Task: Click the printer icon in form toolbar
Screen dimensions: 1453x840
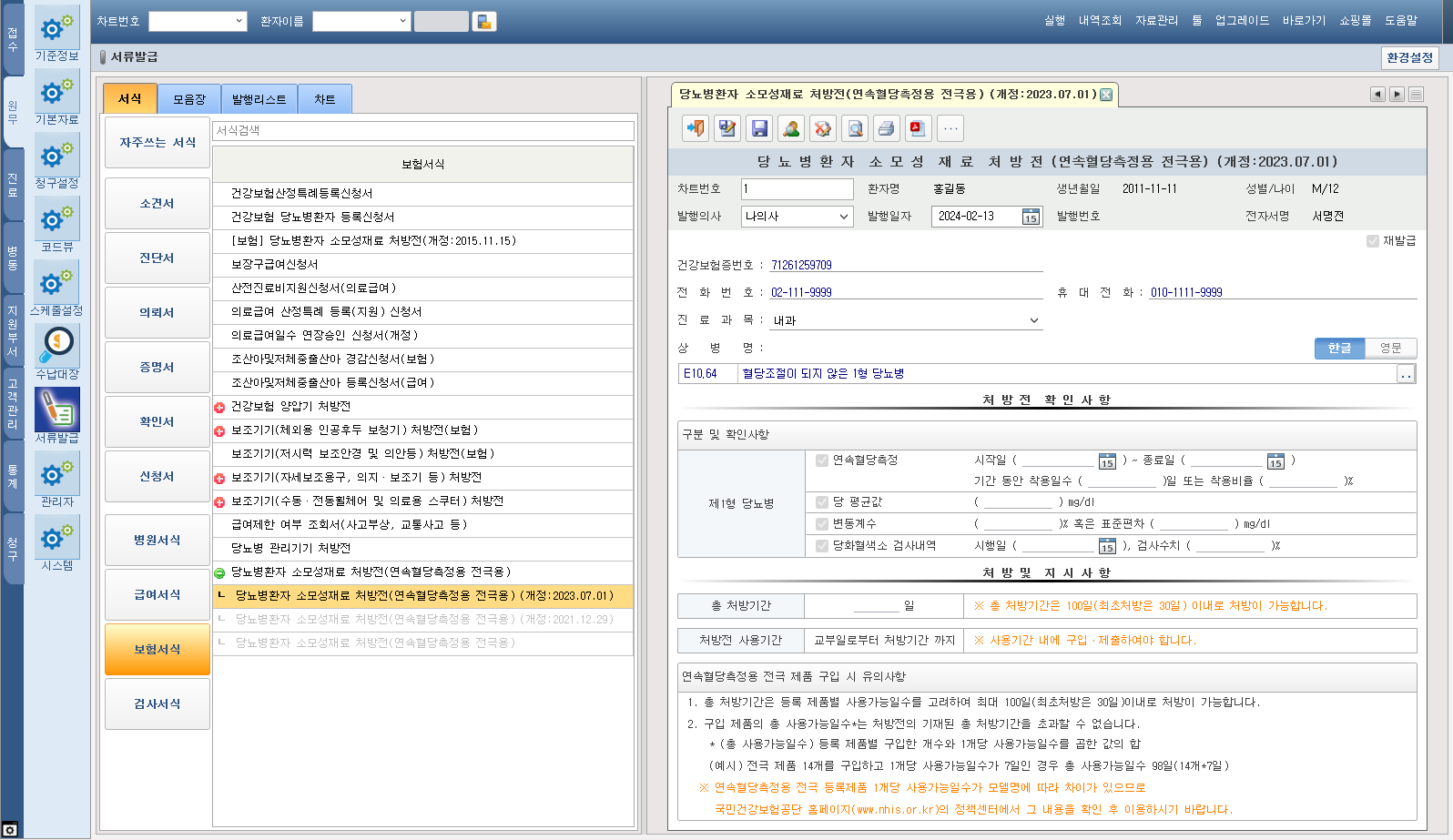Action: point(886,129)
